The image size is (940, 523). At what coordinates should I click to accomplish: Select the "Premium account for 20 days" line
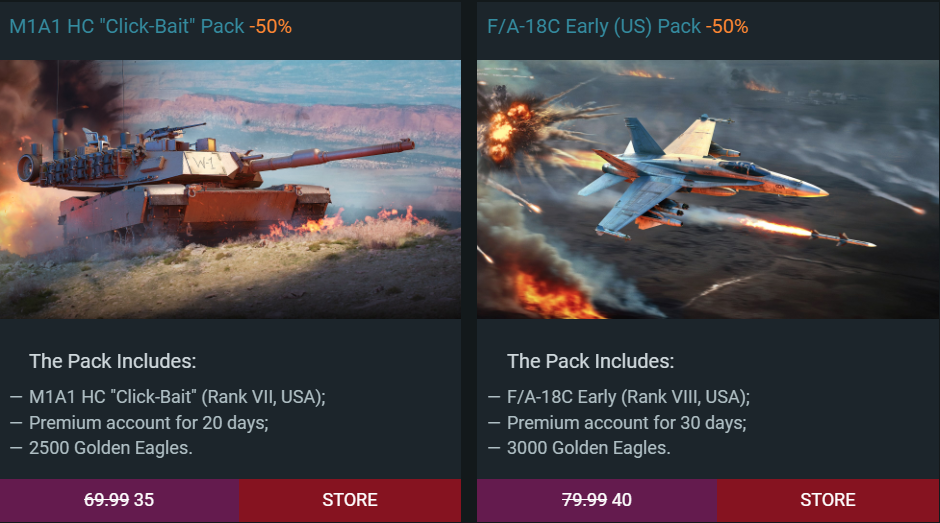(149, 422)
